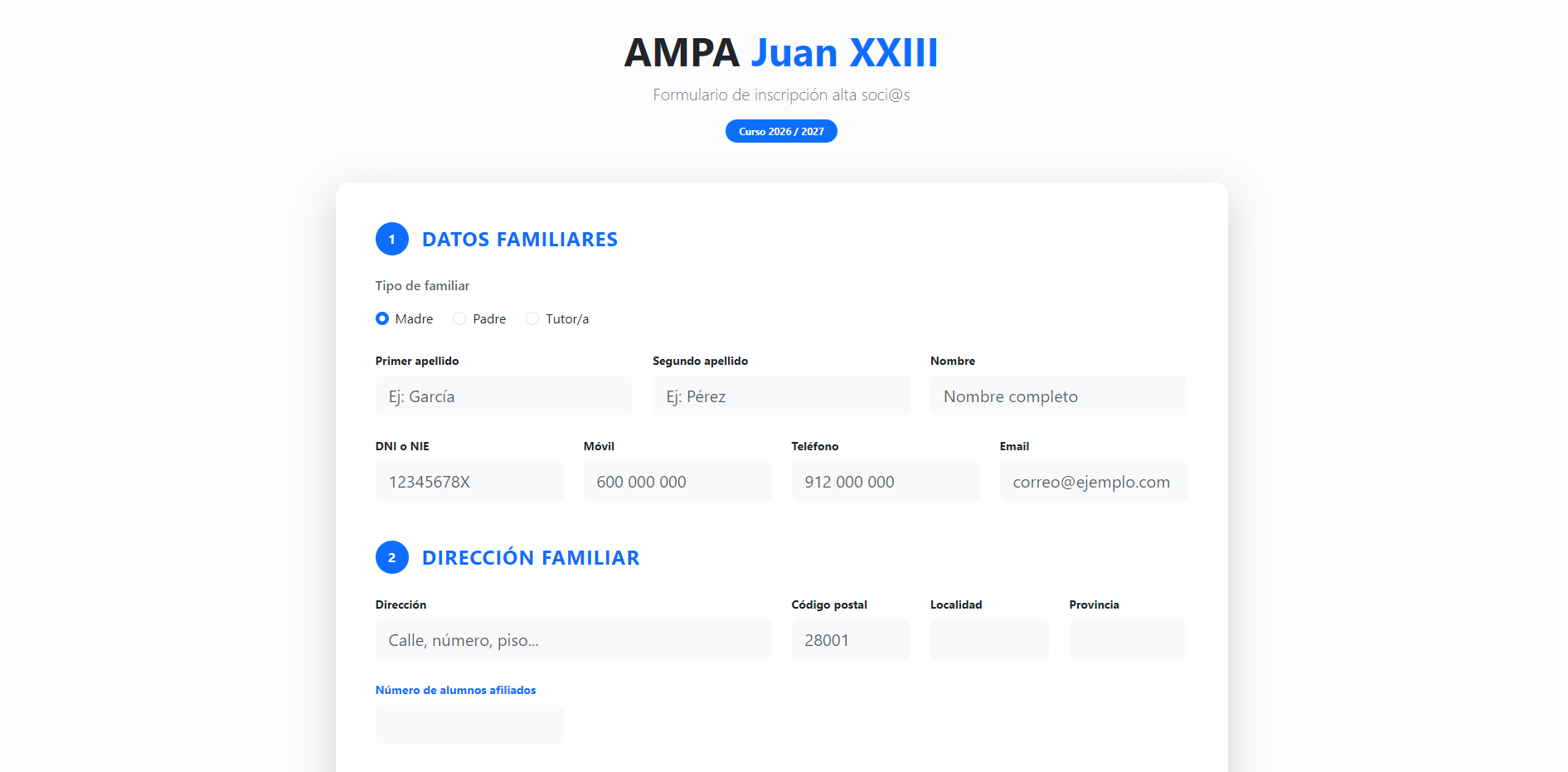Viewport: 1568px width, 772px height.
Task: Select the Madre radio button
Action: click(382, 318)
